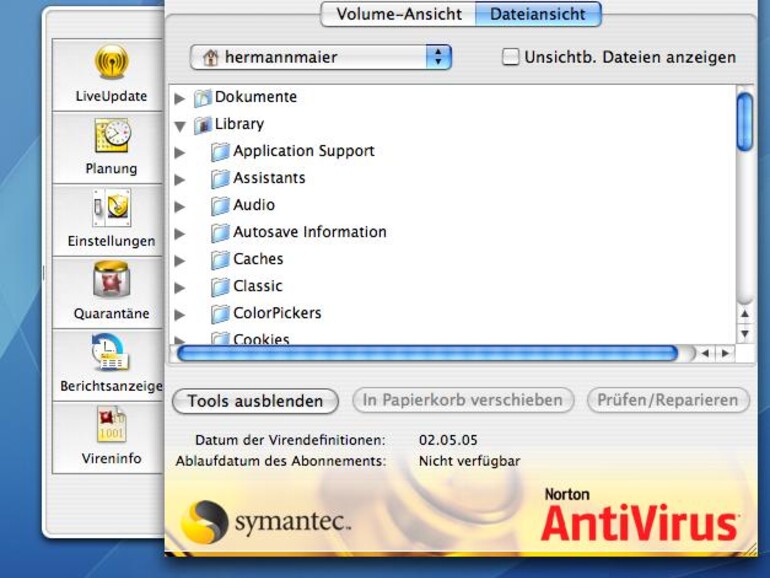Open the Planung clock calendar icon

(x=112, y=135)
